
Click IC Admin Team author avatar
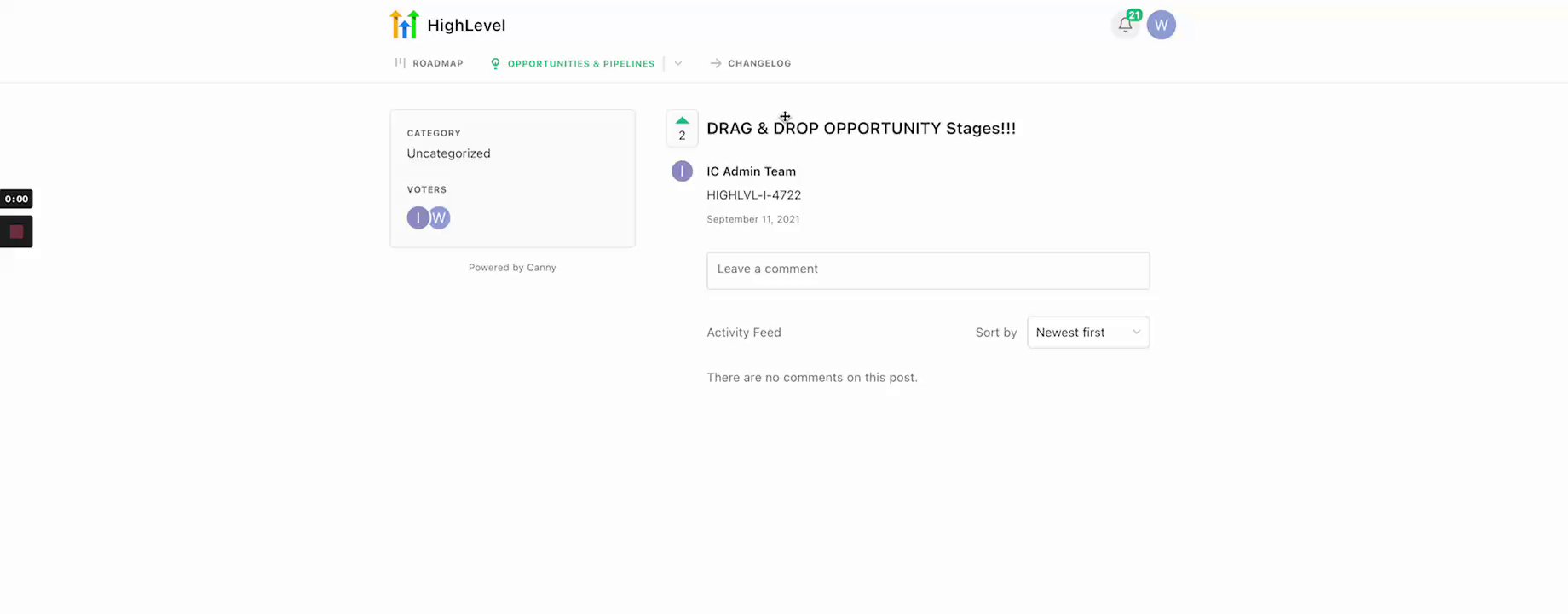click(682, 171)
